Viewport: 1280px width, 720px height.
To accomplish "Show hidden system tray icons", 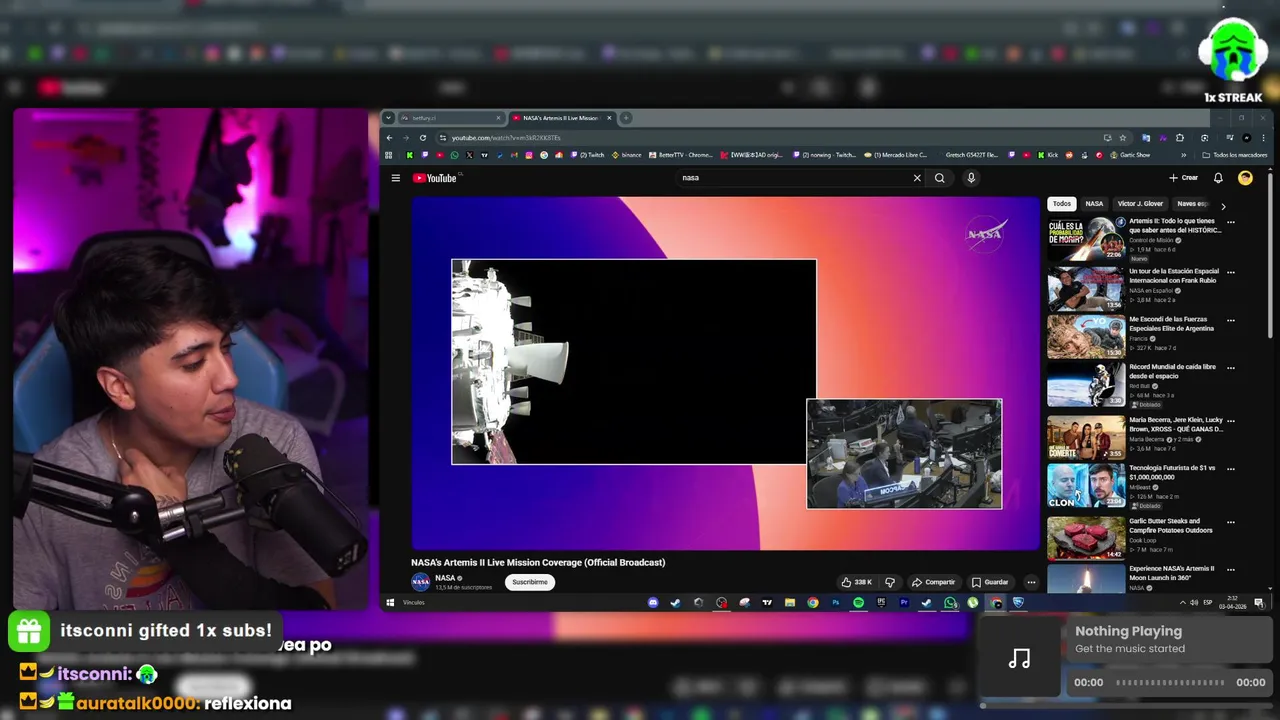I will (x=1182, y=603).
